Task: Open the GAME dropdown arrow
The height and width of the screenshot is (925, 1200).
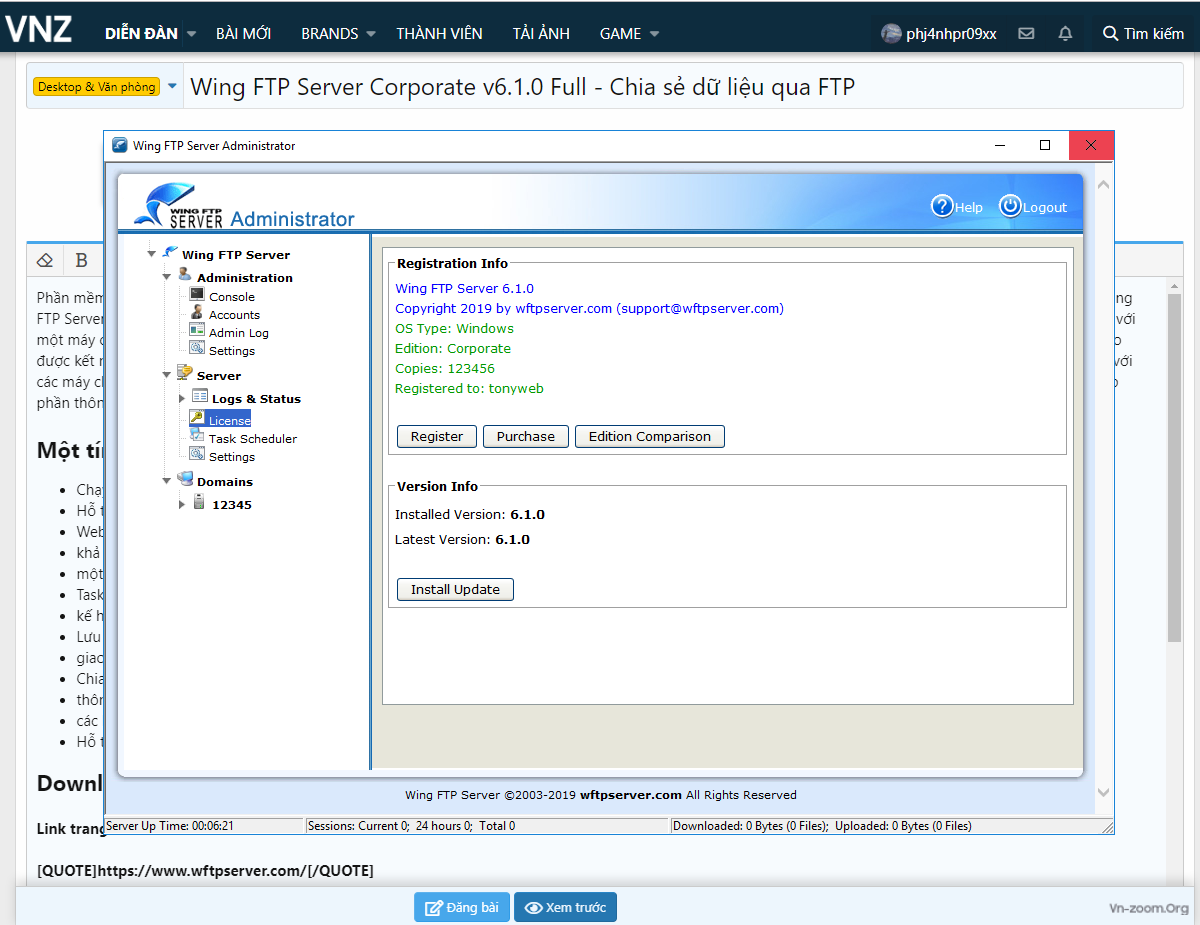Action: point(654,34)
